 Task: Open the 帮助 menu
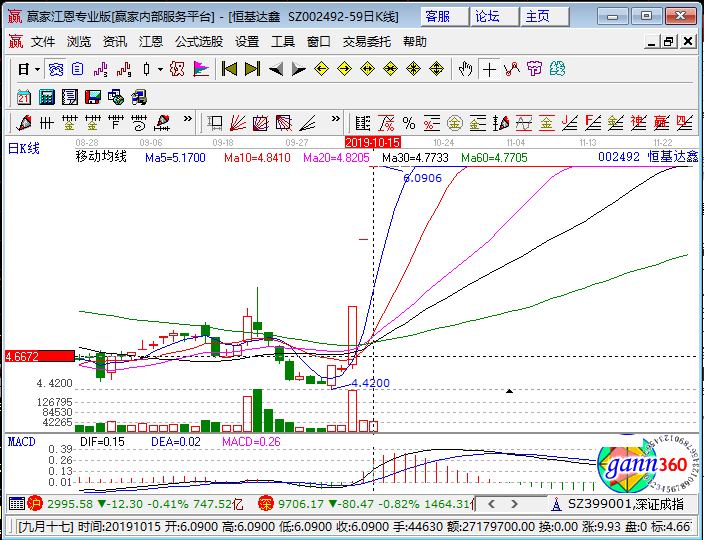click(415, 42)
